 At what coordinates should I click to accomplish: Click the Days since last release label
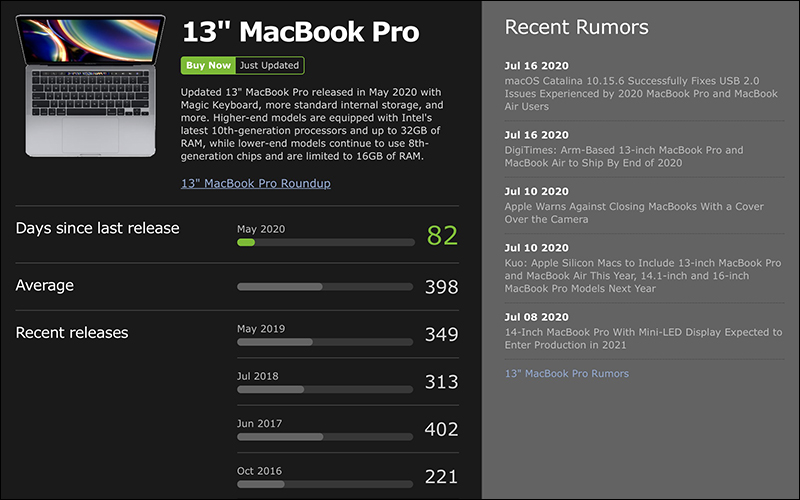[97, 228]
